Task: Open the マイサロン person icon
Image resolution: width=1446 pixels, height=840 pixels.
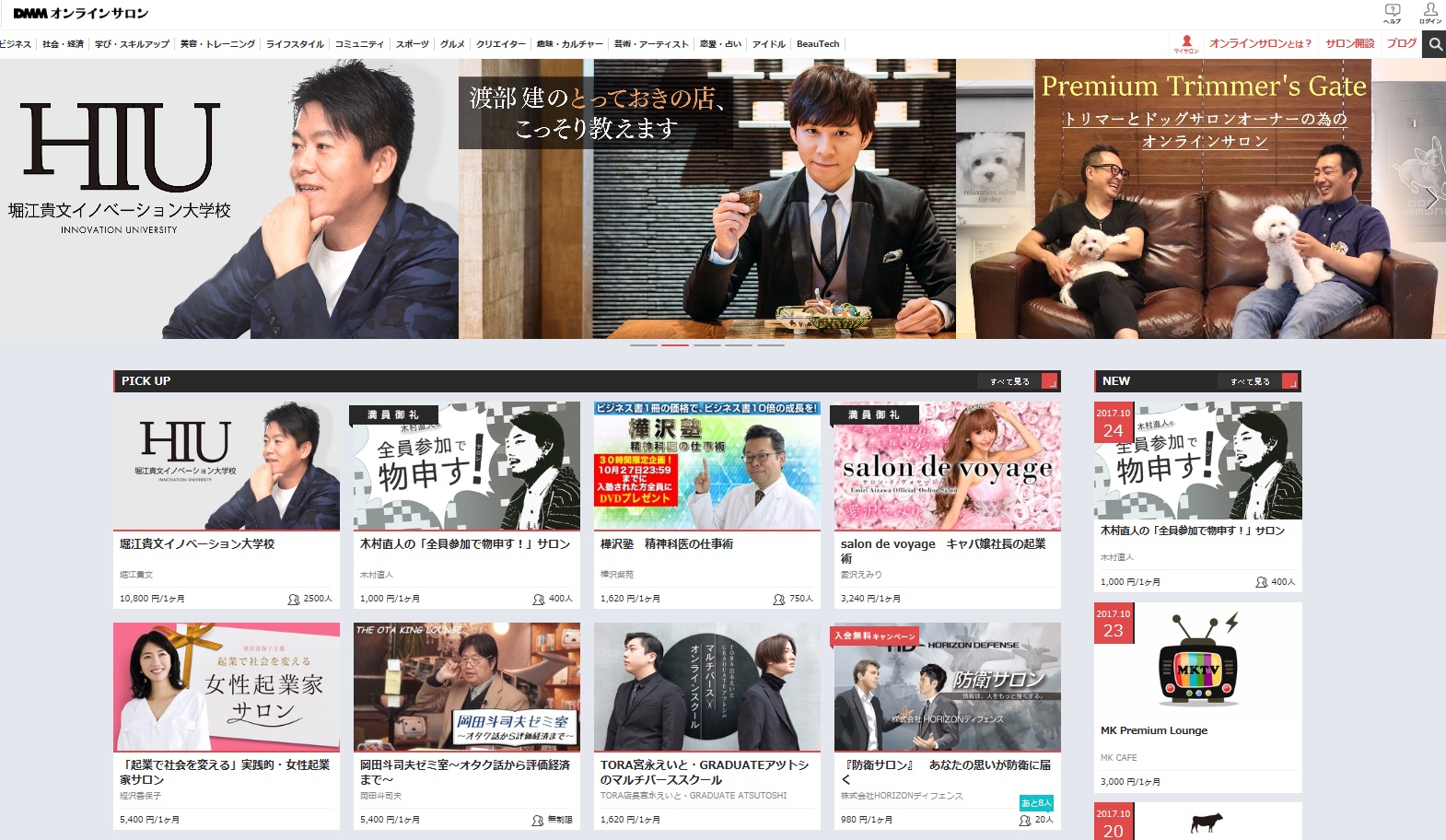Action: tap(1186, 43)
